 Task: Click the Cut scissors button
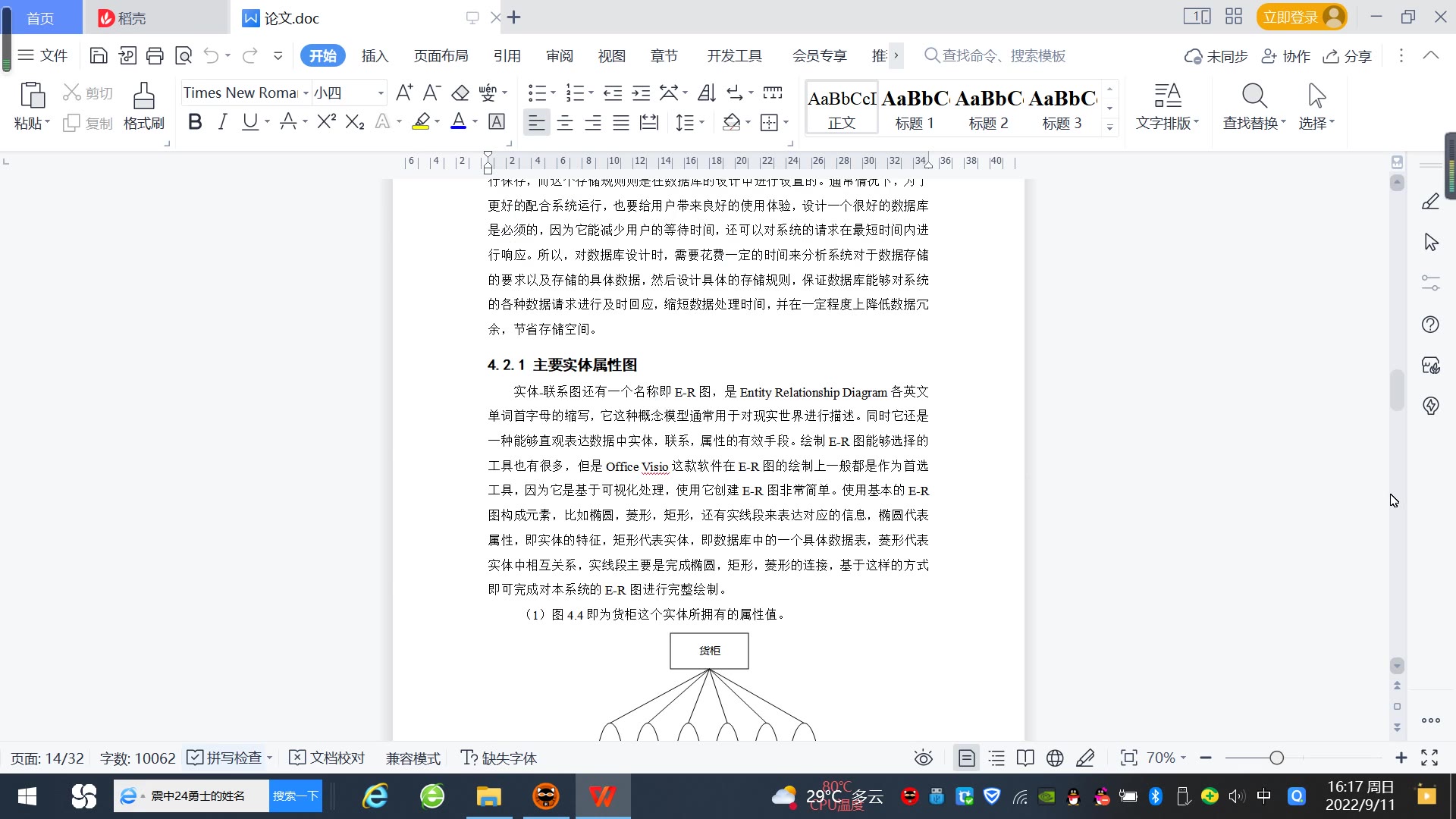[88, 93]
